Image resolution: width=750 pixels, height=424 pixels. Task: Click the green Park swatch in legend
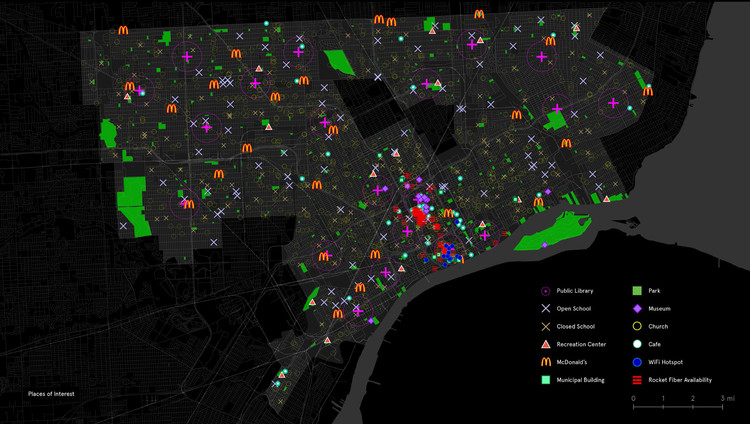tap(639, 290)
